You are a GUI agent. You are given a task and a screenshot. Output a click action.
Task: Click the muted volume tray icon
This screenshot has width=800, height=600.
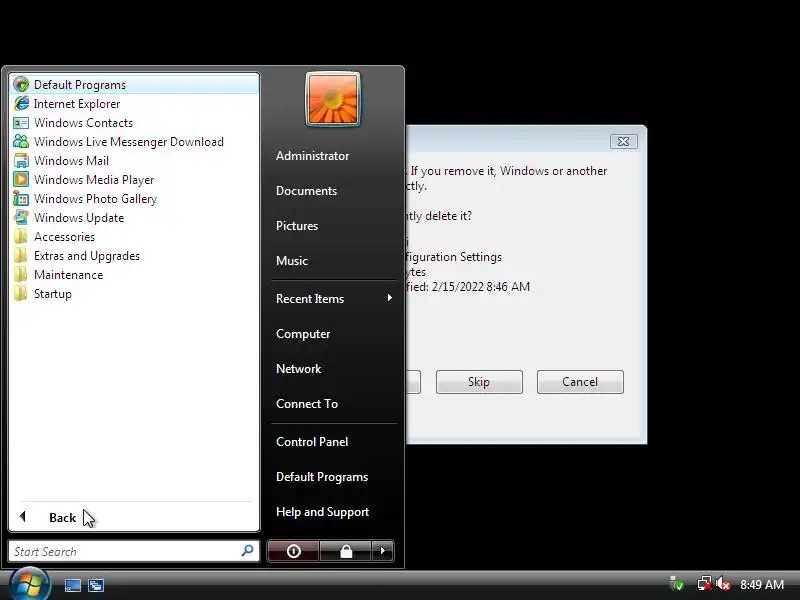[723, 584]
